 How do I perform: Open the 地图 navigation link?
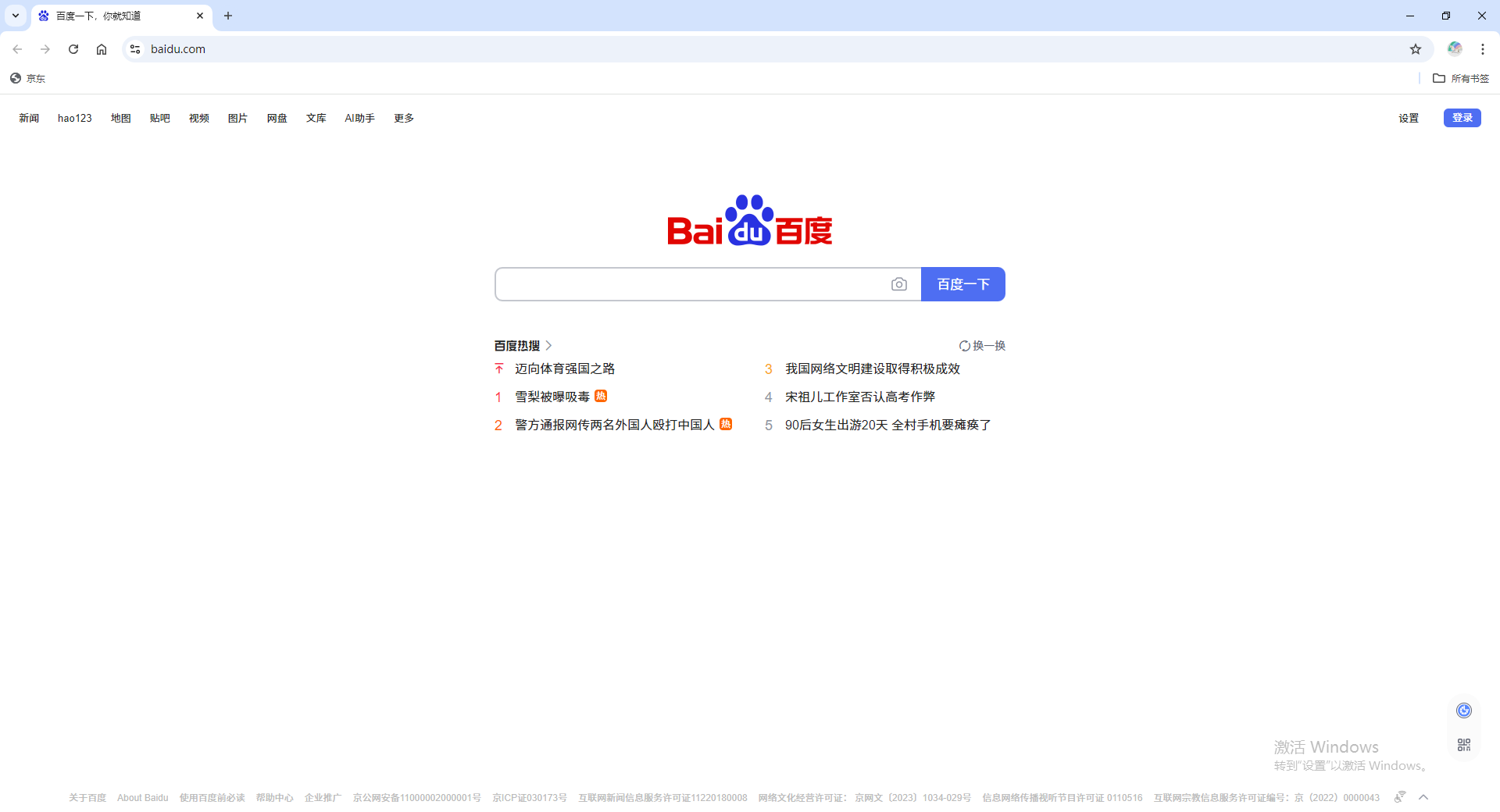[x=121, y=118]
